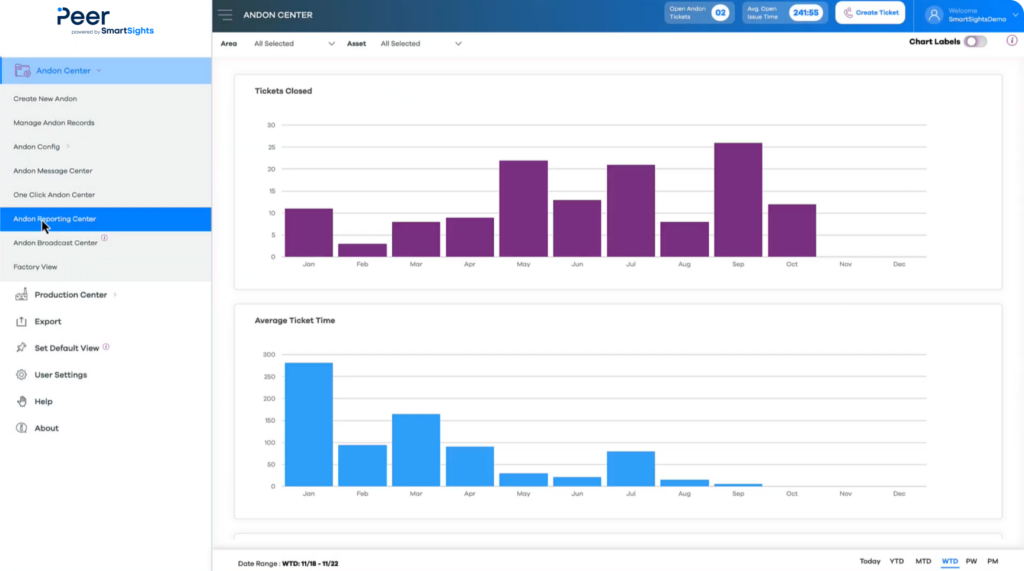
Task: Click the Set Default View pin icon
Action: pyautogui.click(x=22, y=348)
